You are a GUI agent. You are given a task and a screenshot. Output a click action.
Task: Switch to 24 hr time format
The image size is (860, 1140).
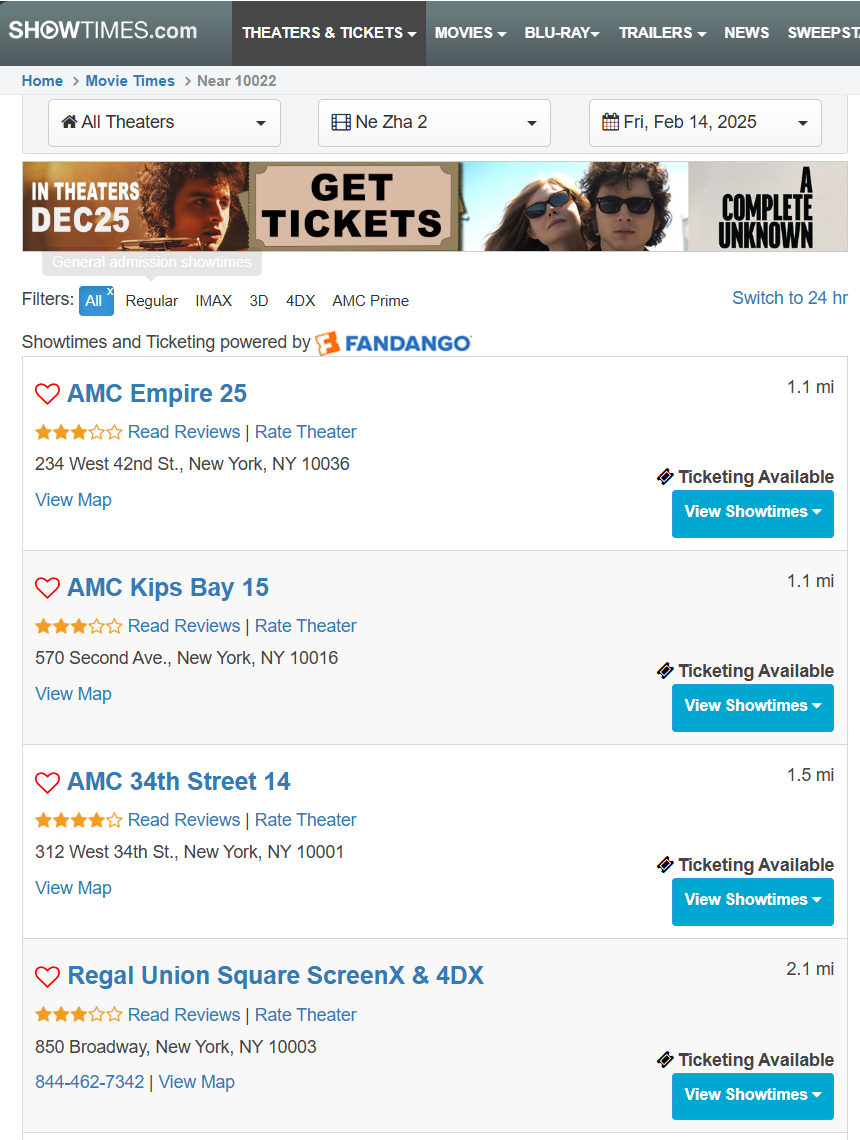coord(789,298)
